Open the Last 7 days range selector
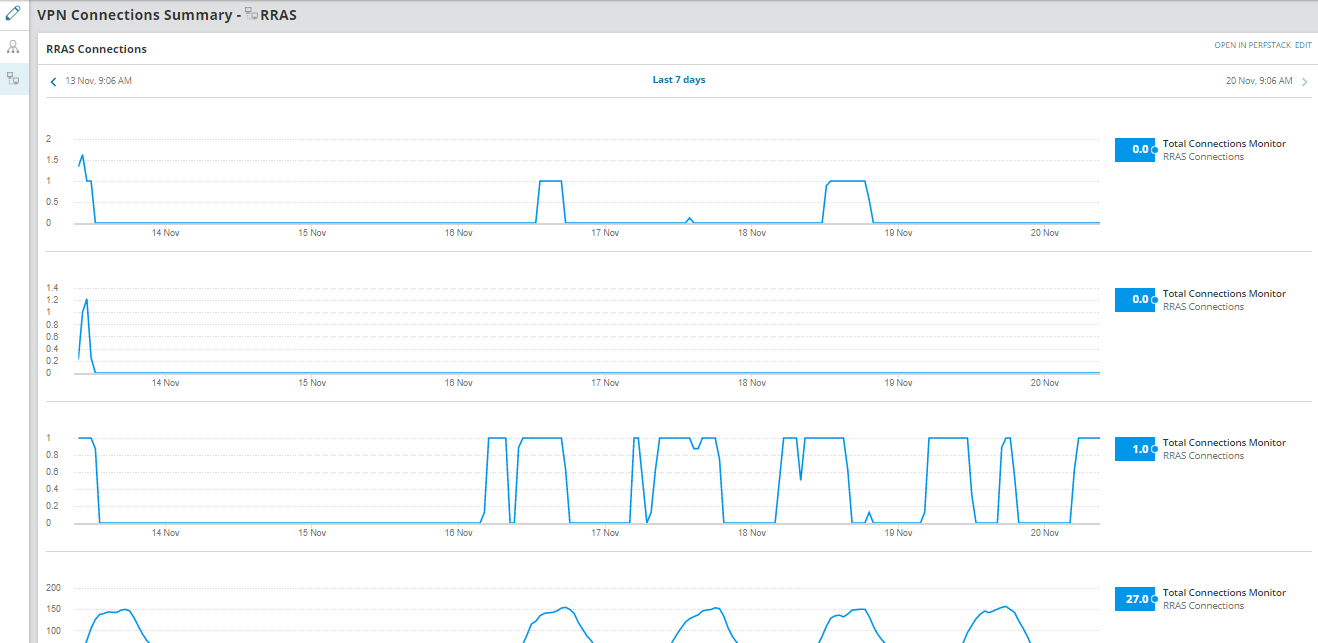 (679, 80)
